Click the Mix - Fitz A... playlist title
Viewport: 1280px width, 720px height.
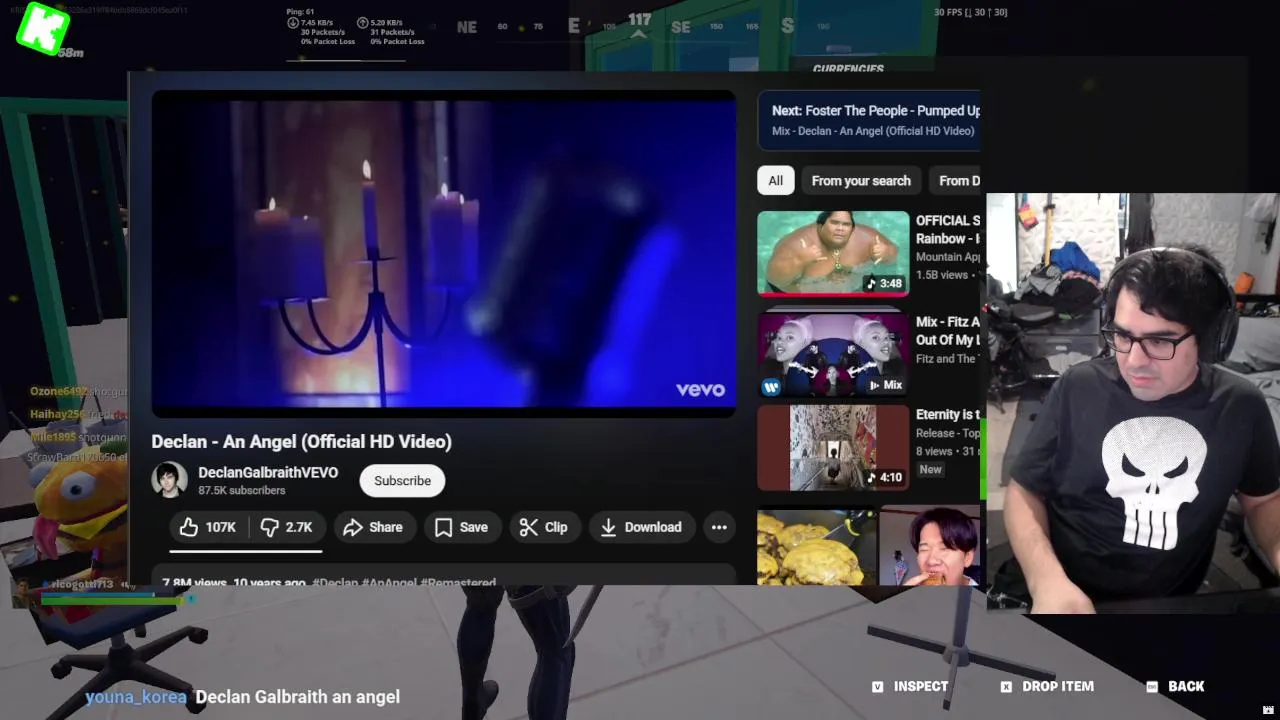tap(948, 331)
